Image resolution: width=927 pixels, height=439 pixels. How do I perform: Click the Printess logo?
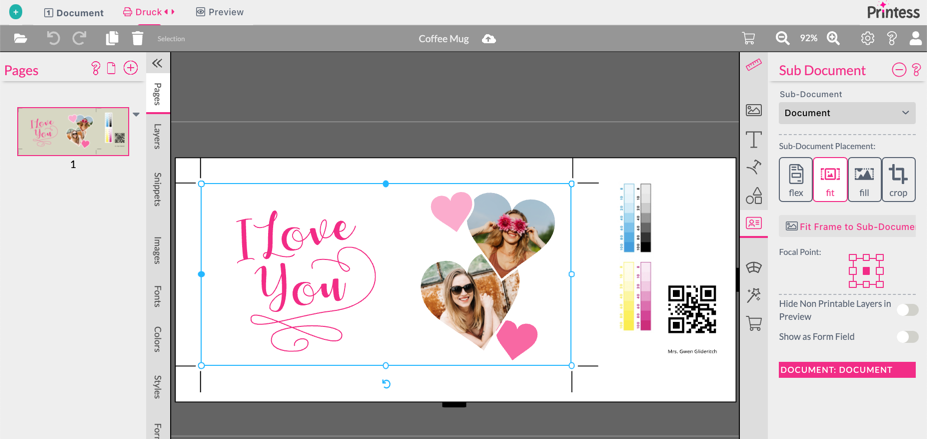point(893,11)
